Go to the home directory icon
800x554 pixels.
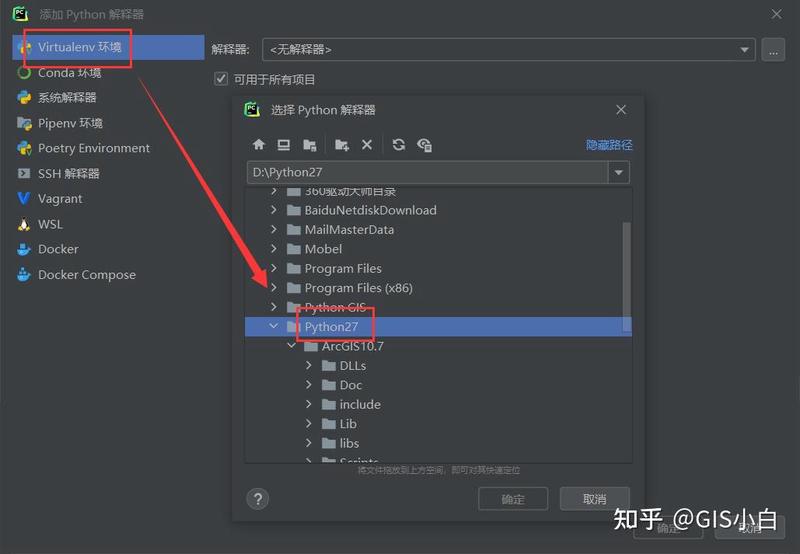pos(259,145)
